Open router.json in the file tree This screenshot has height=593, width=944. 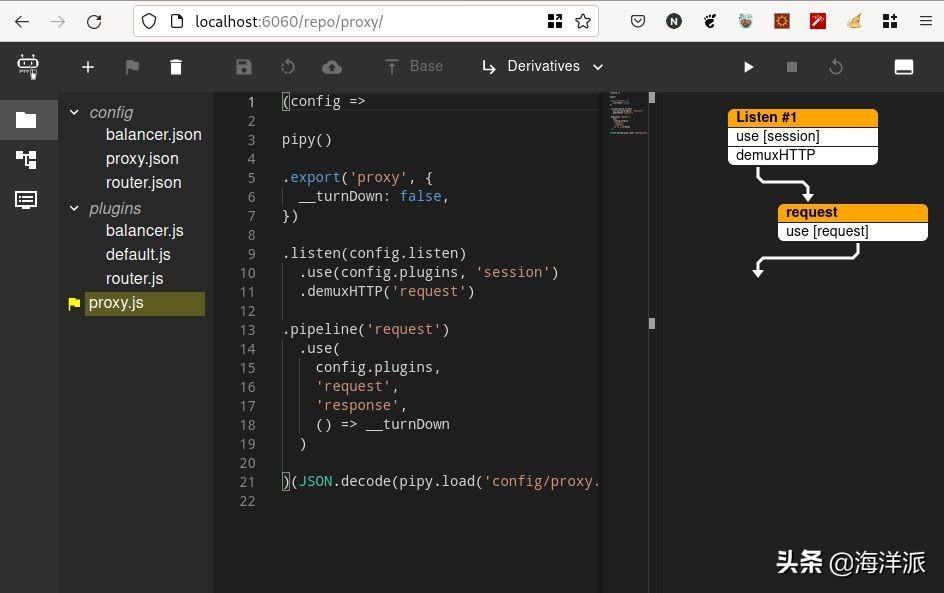coord(143,182)
